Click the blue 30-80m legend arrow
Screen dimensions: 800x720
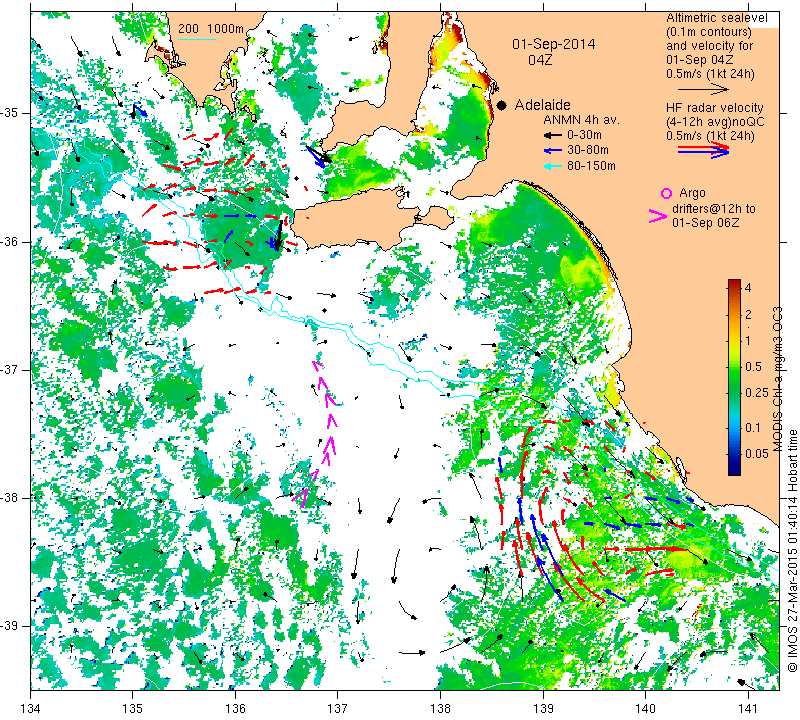coord(553,151)
